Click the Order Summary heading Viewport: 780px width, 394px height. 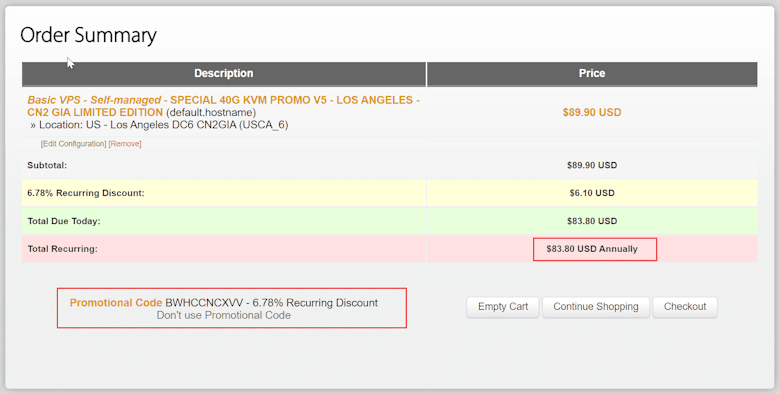89,35
